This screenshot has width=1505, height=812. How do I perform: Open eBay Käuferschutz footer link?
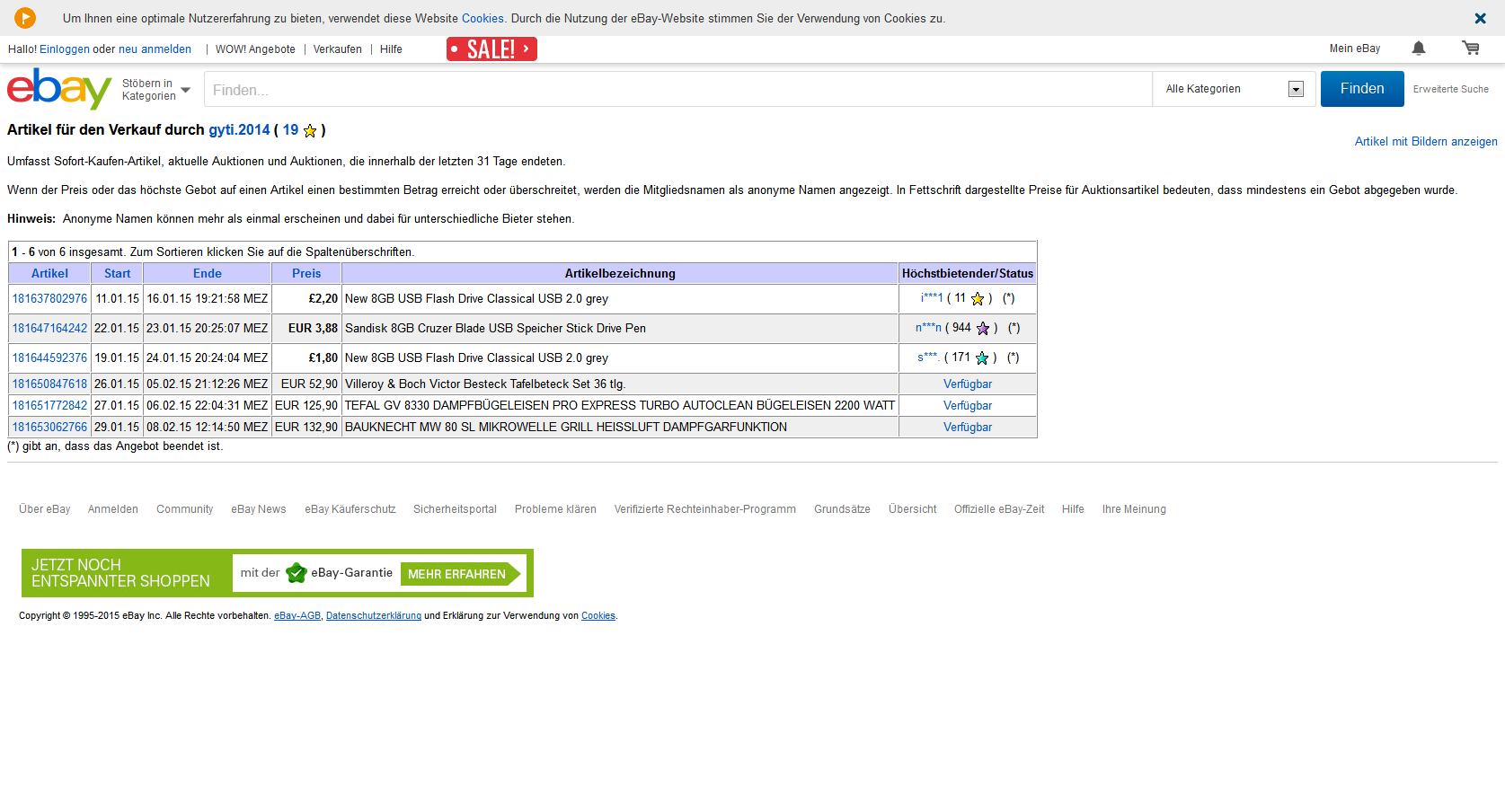(x=350, y=509)
